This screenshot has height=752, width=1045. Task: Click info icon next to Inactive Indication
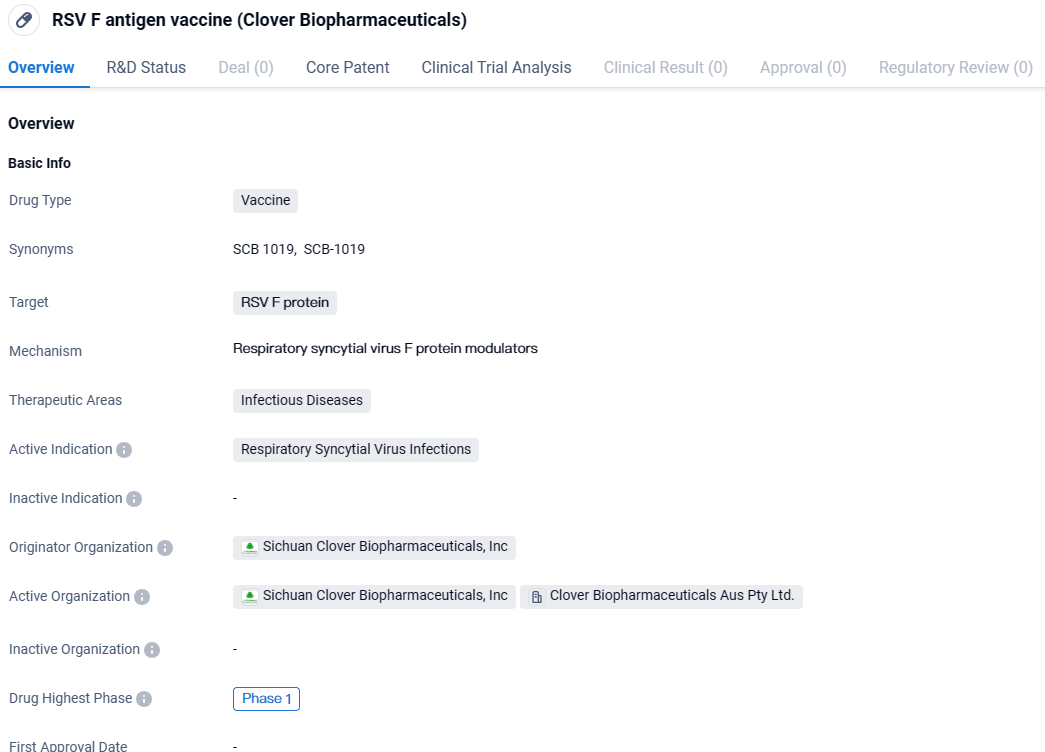(134, 499)
